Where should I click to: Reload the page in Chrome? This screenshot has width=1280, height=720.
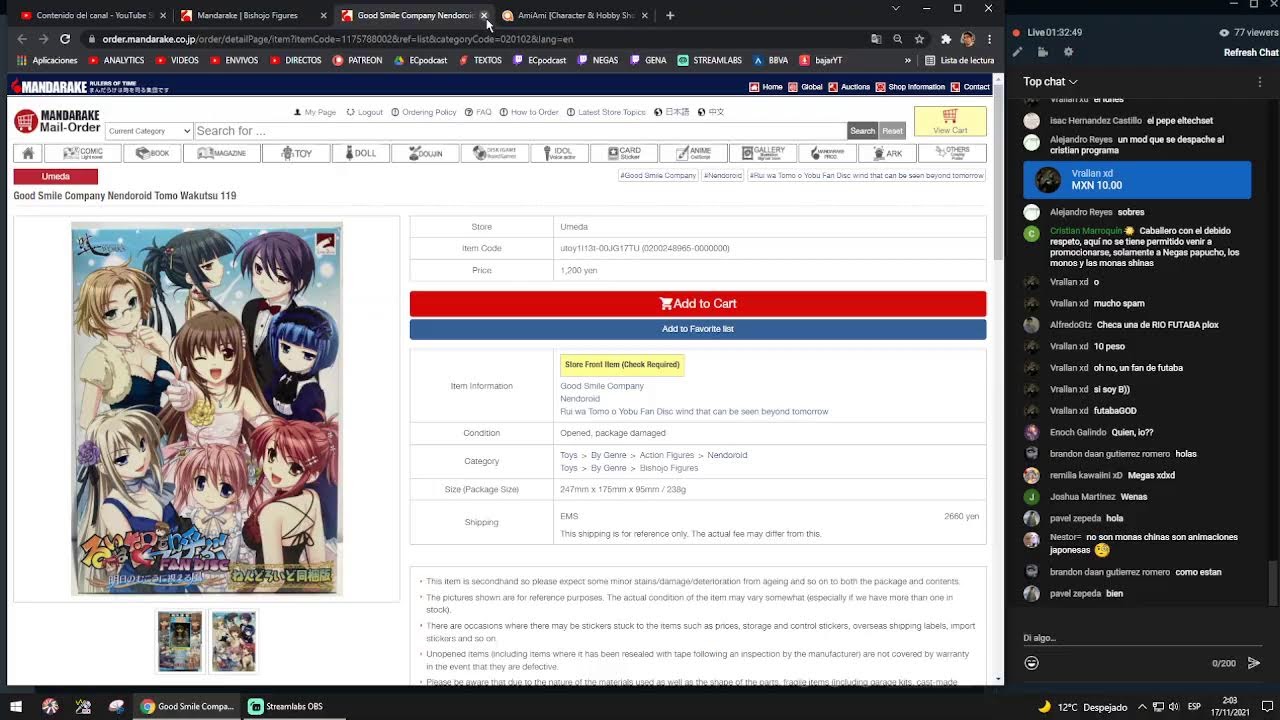[x=65, y=39]
